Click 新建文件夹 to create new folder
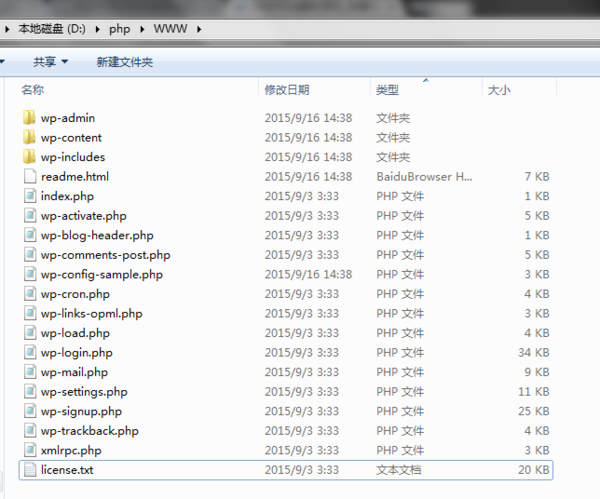600x499 pixels. [124, 62]
